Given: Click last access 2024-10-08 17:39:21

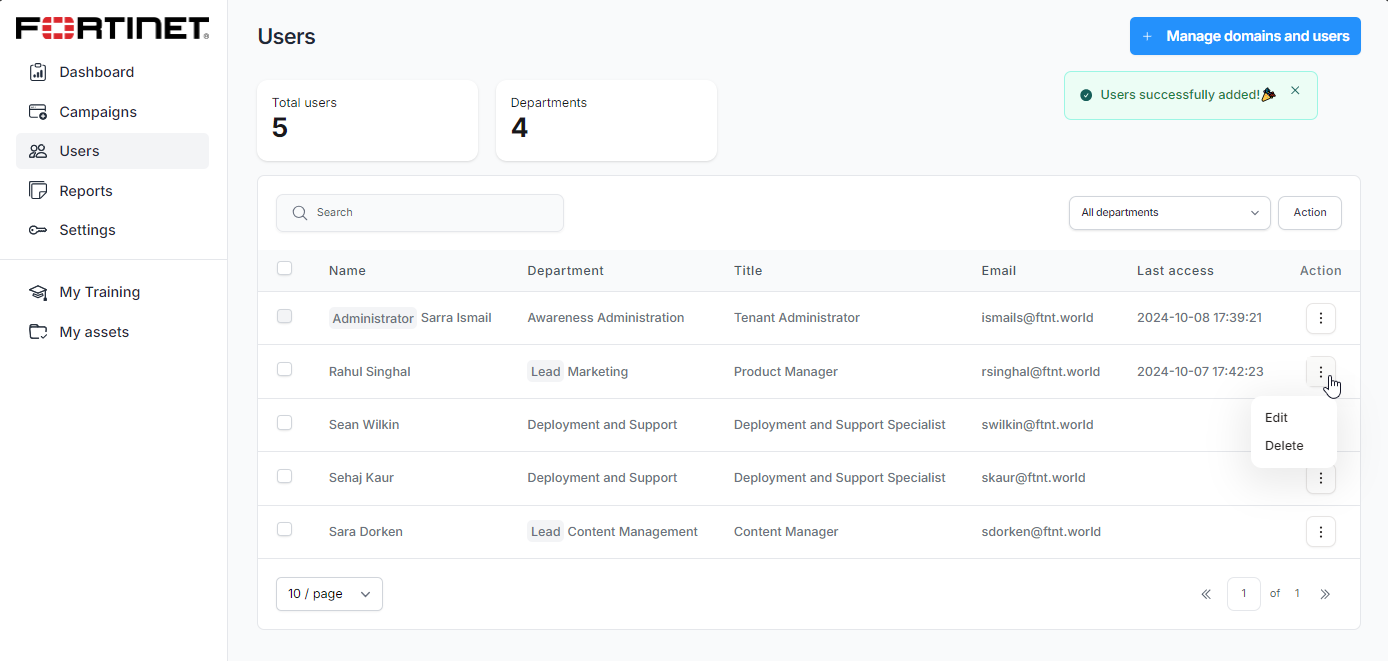Looking at the screenshot, I should point(1199,318).
